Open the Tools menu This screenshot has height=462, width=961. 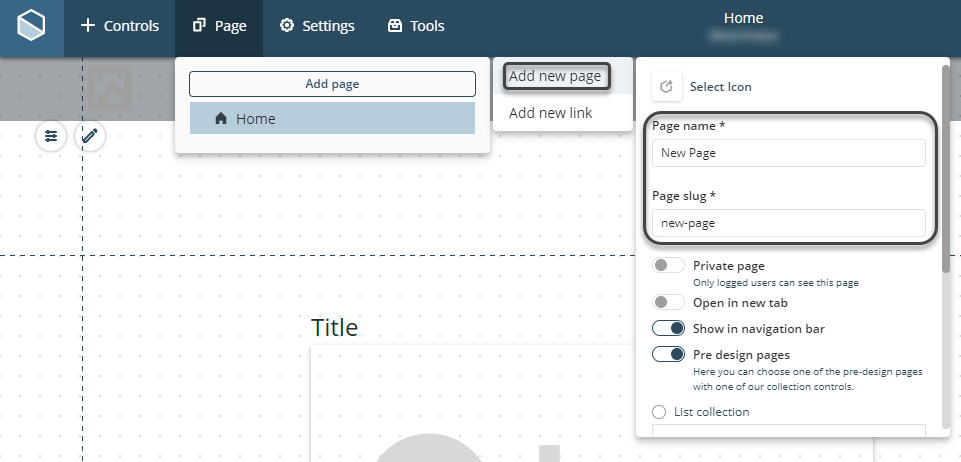416,26
